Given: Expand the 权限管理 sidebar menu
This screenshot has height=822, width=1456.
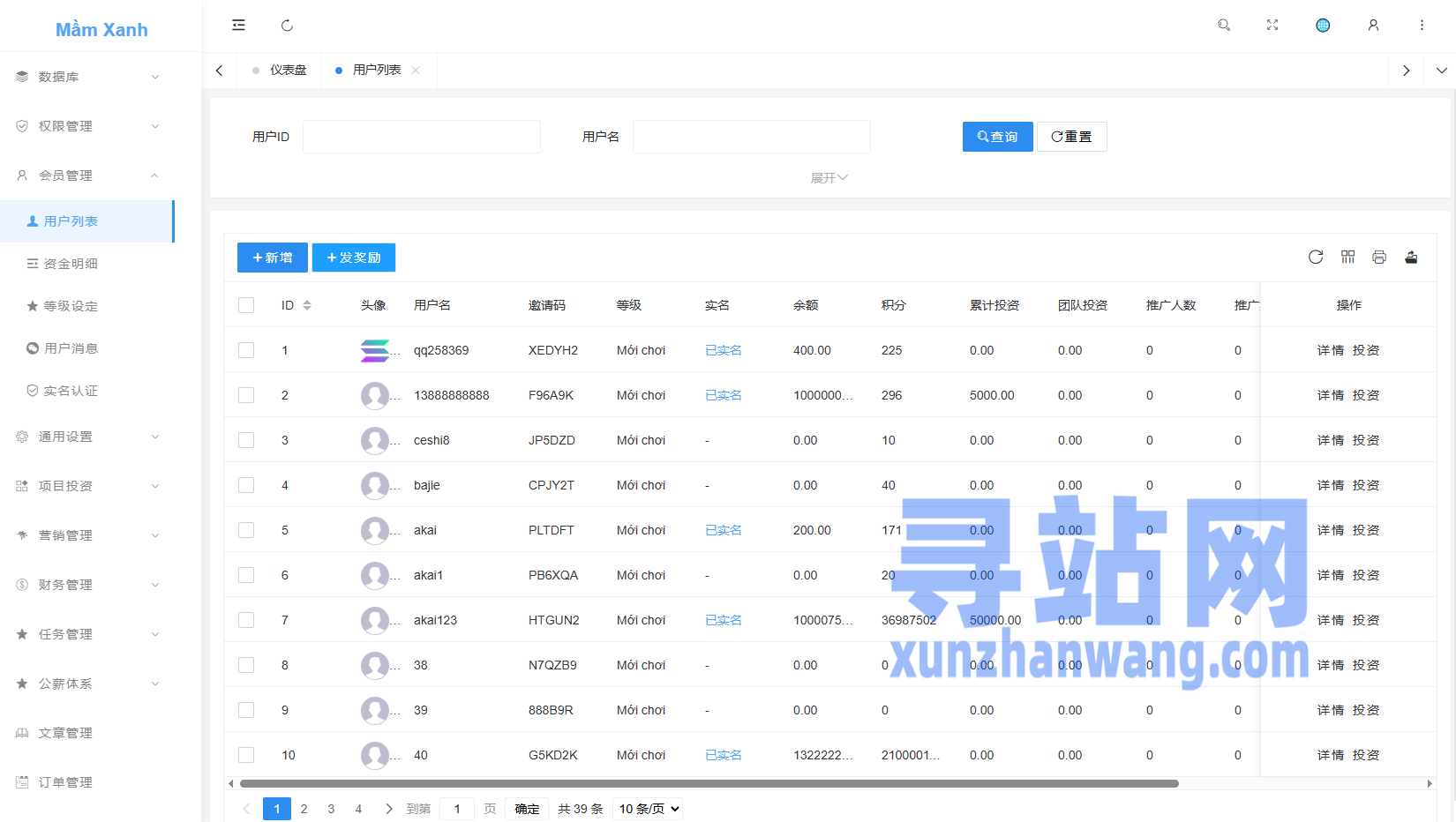Looking at the screenshot, I should point(87,126).
